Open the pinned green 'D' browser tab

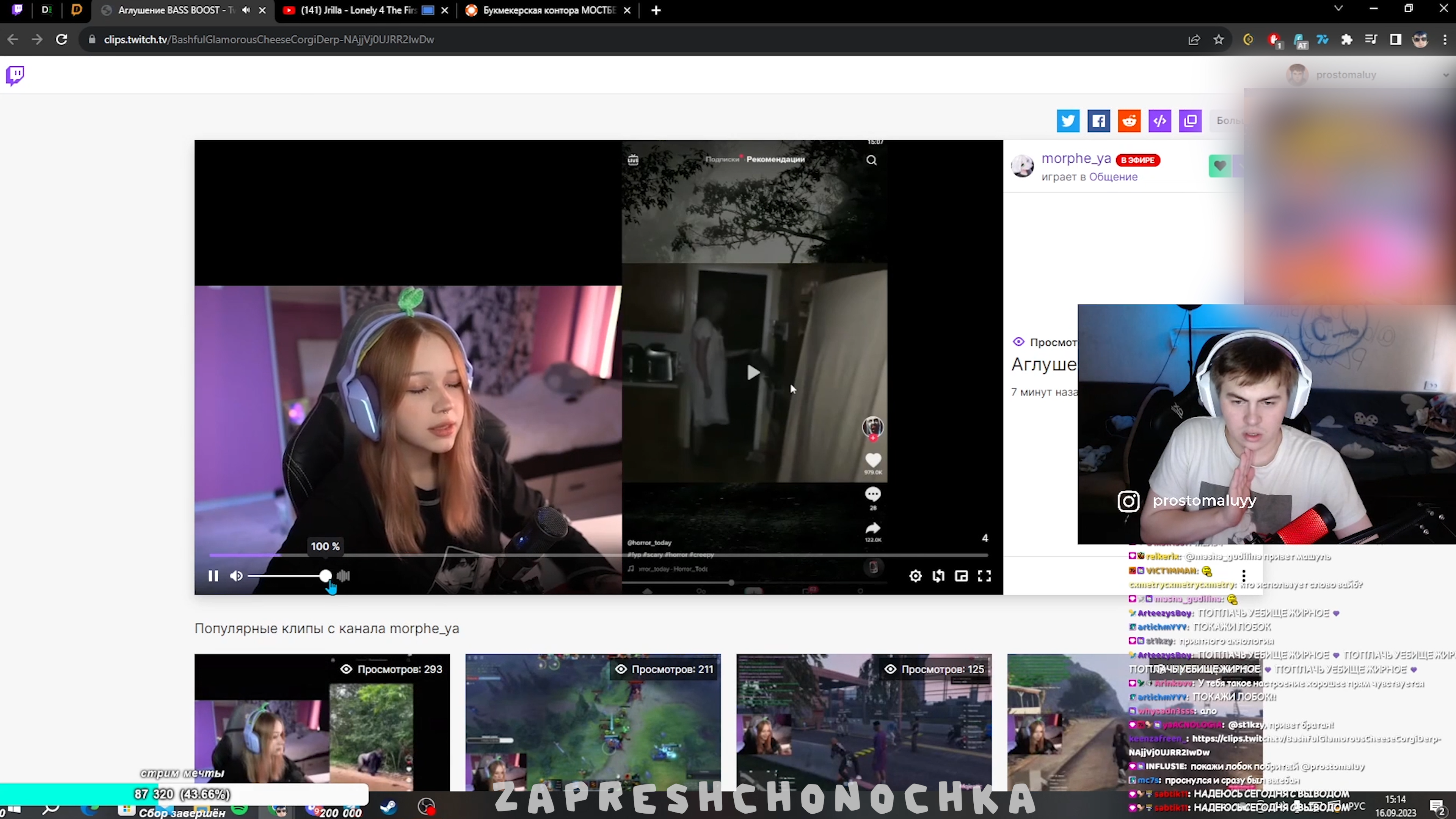[x=47, y=9]
